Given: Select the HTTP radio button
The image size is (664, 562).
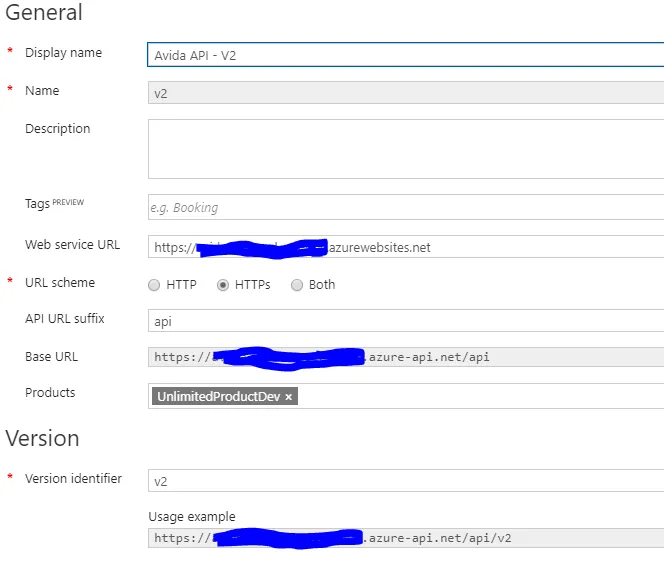Looking at the screenshot, I should point(154,285).
